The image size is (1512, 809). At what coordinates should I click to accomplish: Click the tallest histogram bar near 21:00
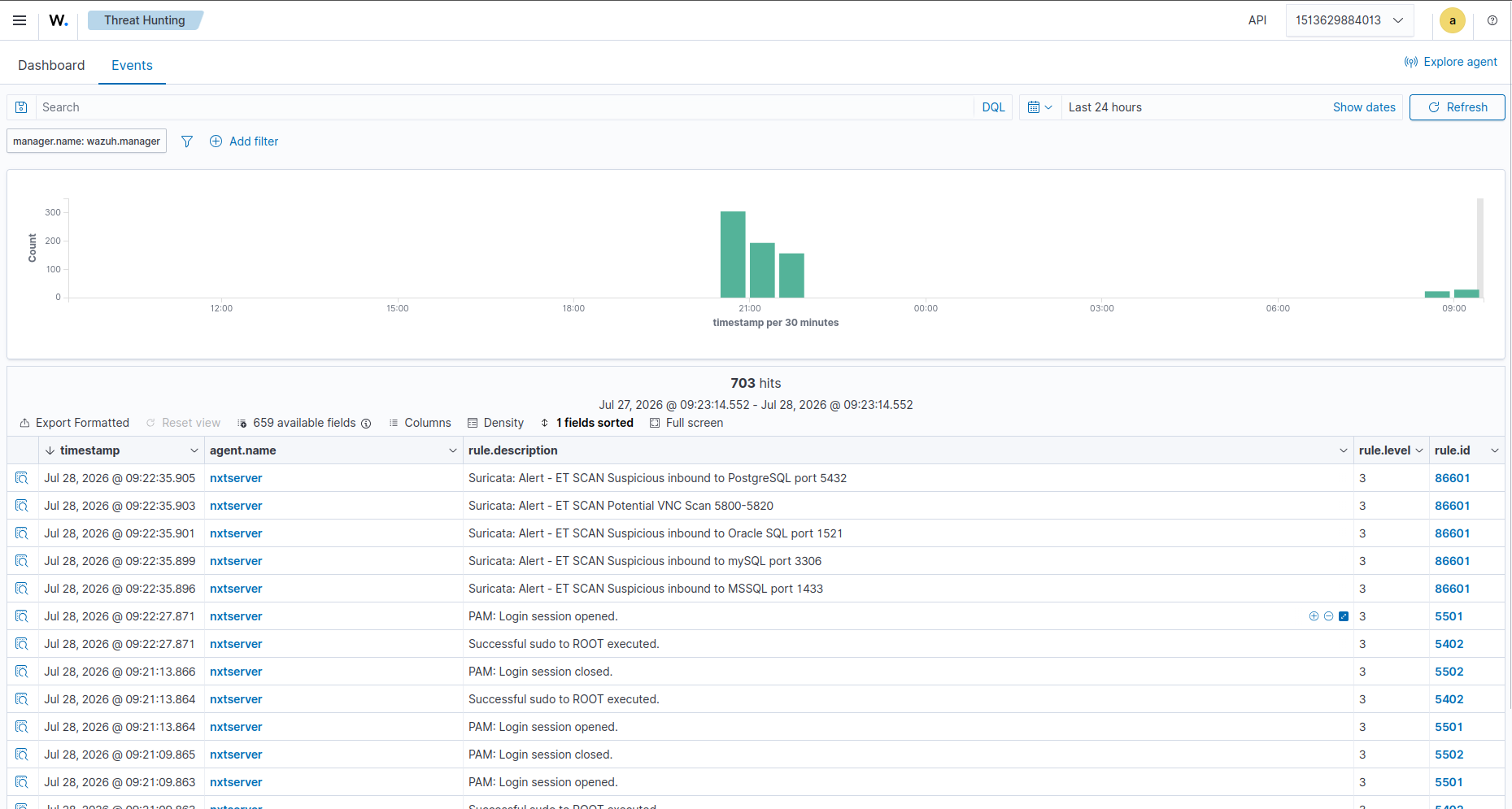733,254
